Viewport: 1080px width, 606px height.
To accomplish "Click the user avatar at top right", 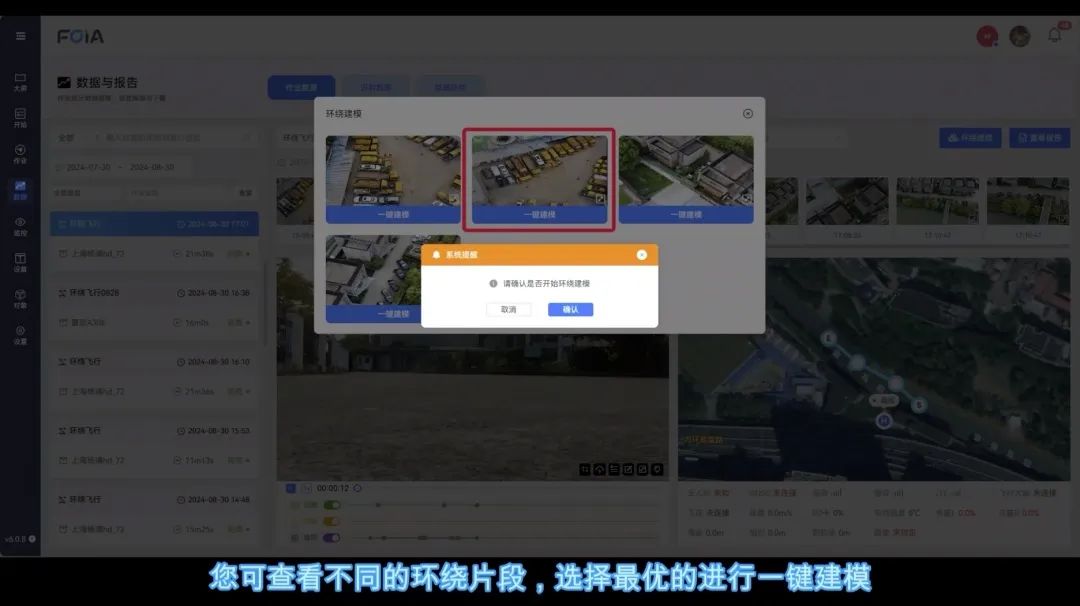I will pos(1019,36).
